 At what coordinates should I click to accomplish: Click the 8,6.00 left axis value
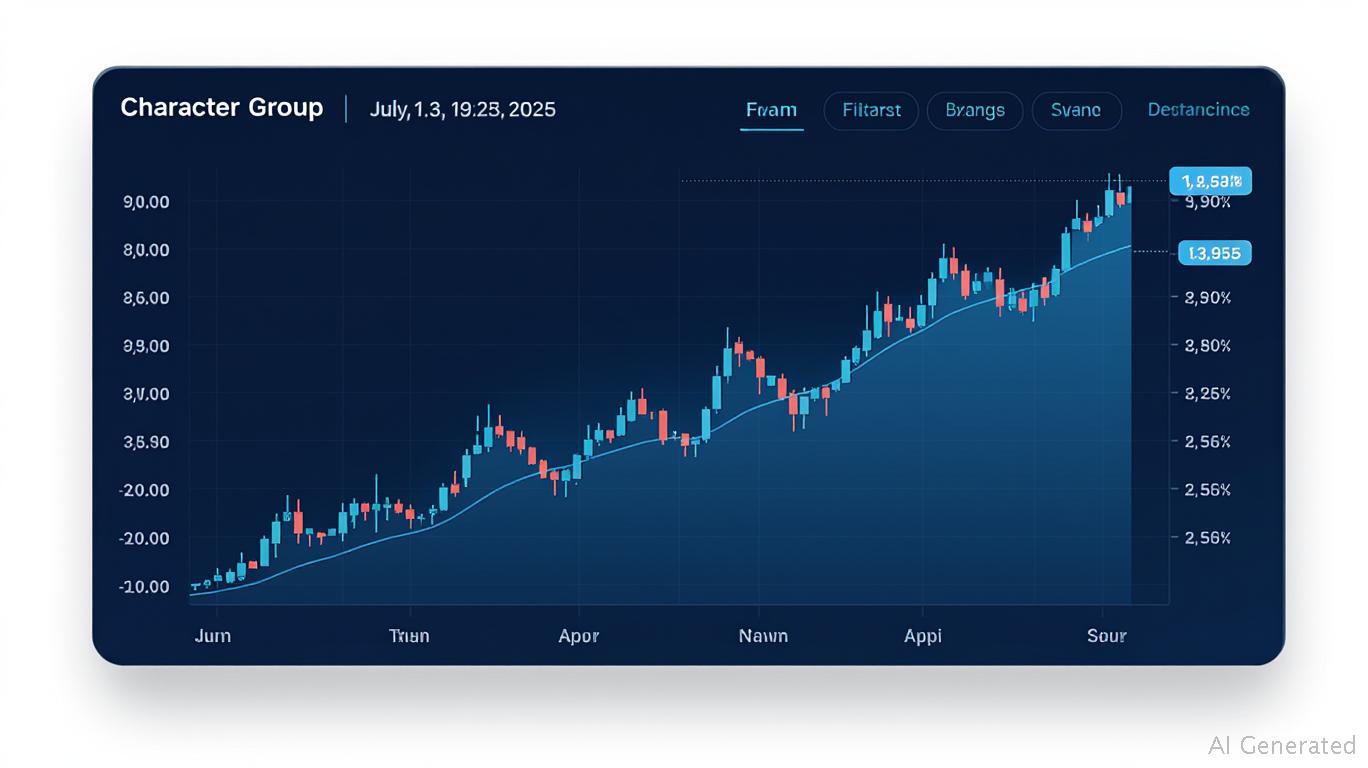click(x=145, y=298)
